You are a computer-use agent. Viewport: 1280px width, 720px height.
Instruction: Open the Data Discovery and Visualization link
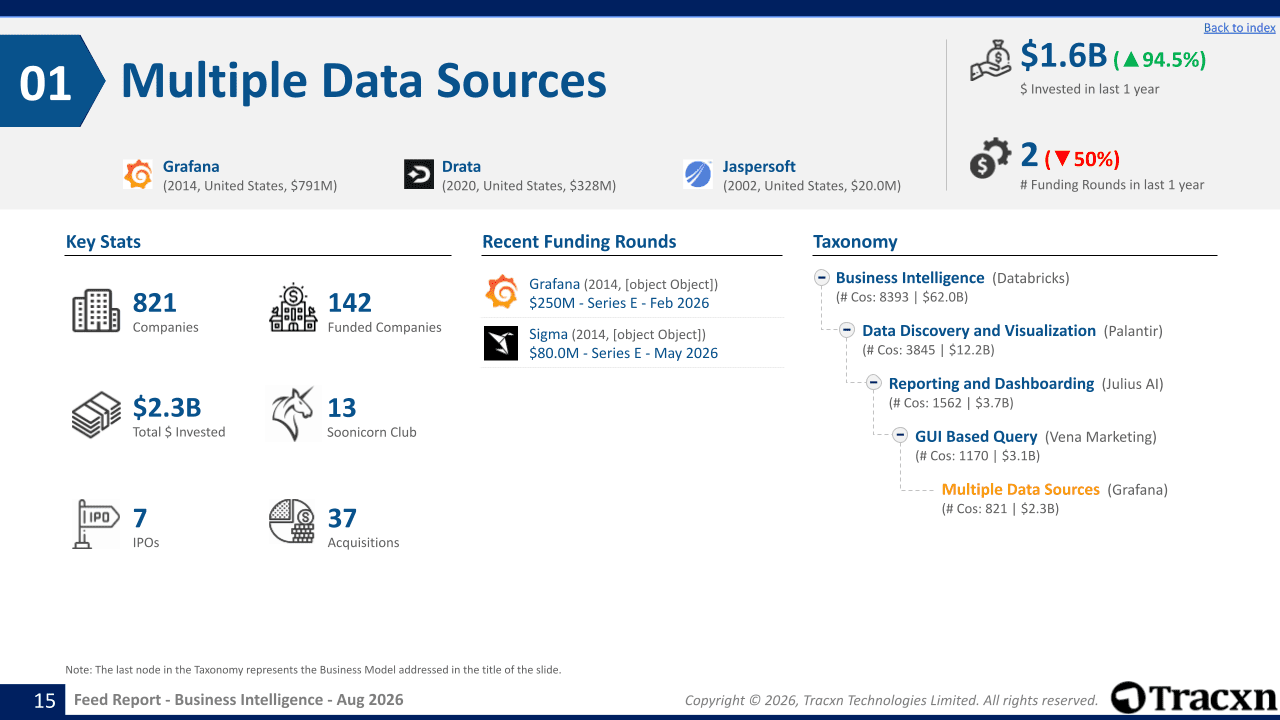pos(979,331)
